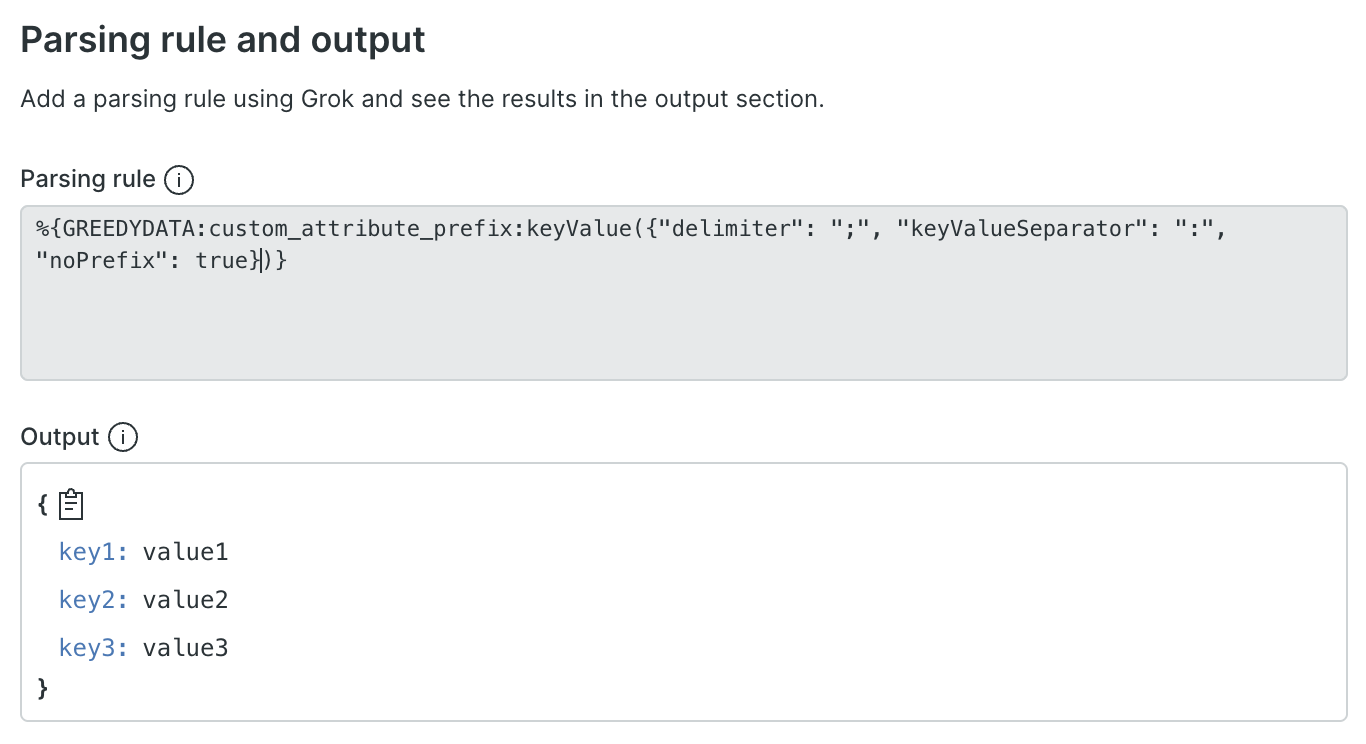Click value3 in the output
Screen dimensions: 1366x744
point(186,648)
